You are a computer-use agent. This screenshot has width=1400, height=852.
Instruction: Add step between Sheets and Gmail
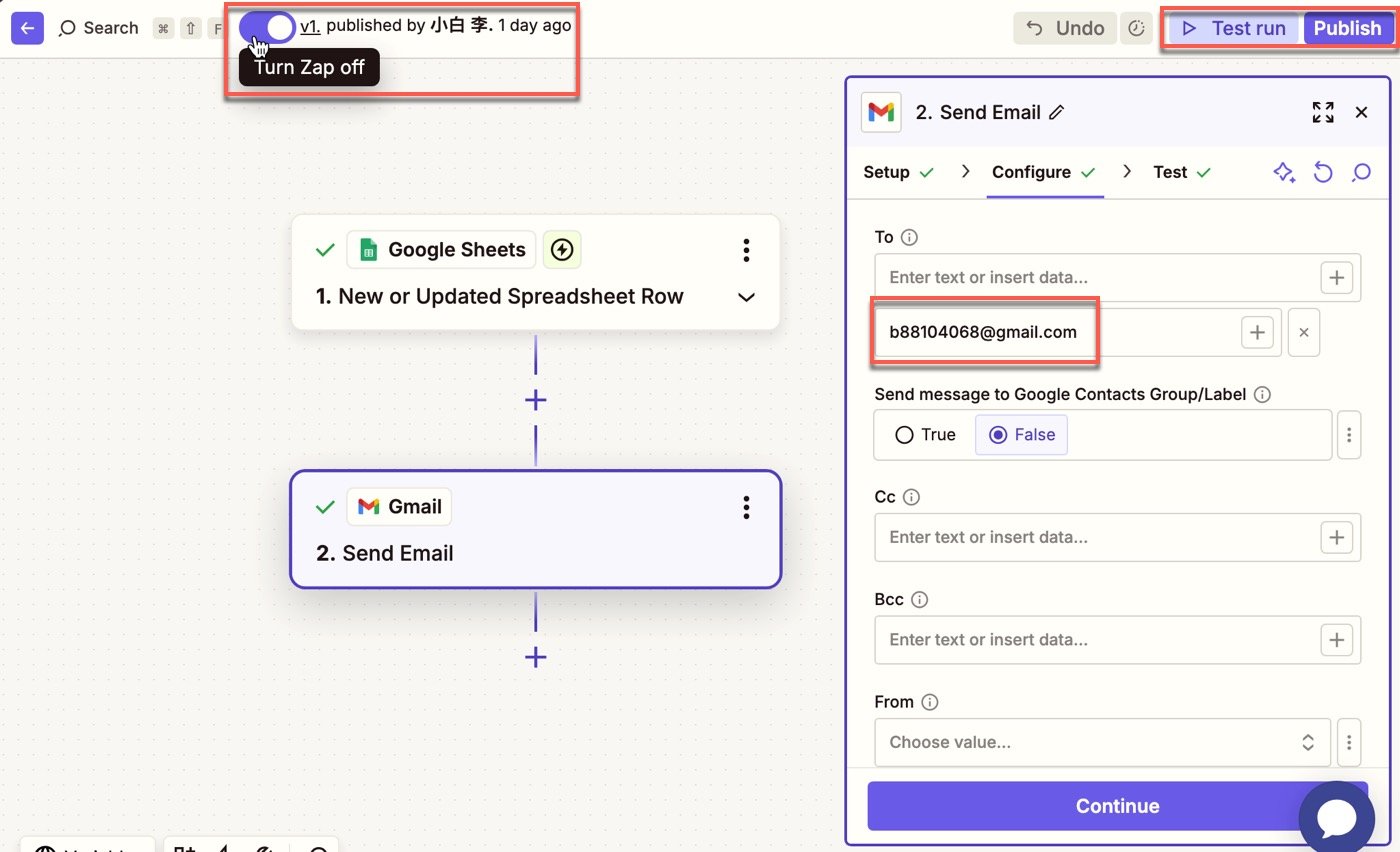coord(536,400)
